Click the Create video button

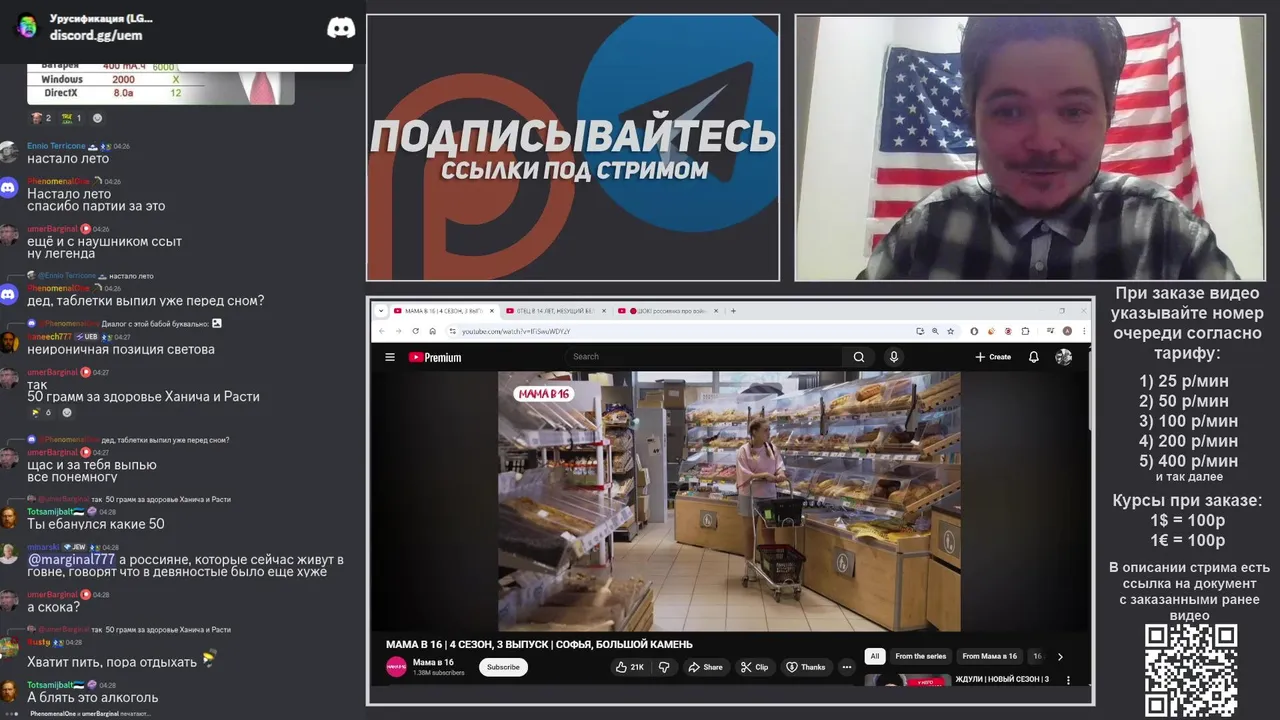click(993, 357)
